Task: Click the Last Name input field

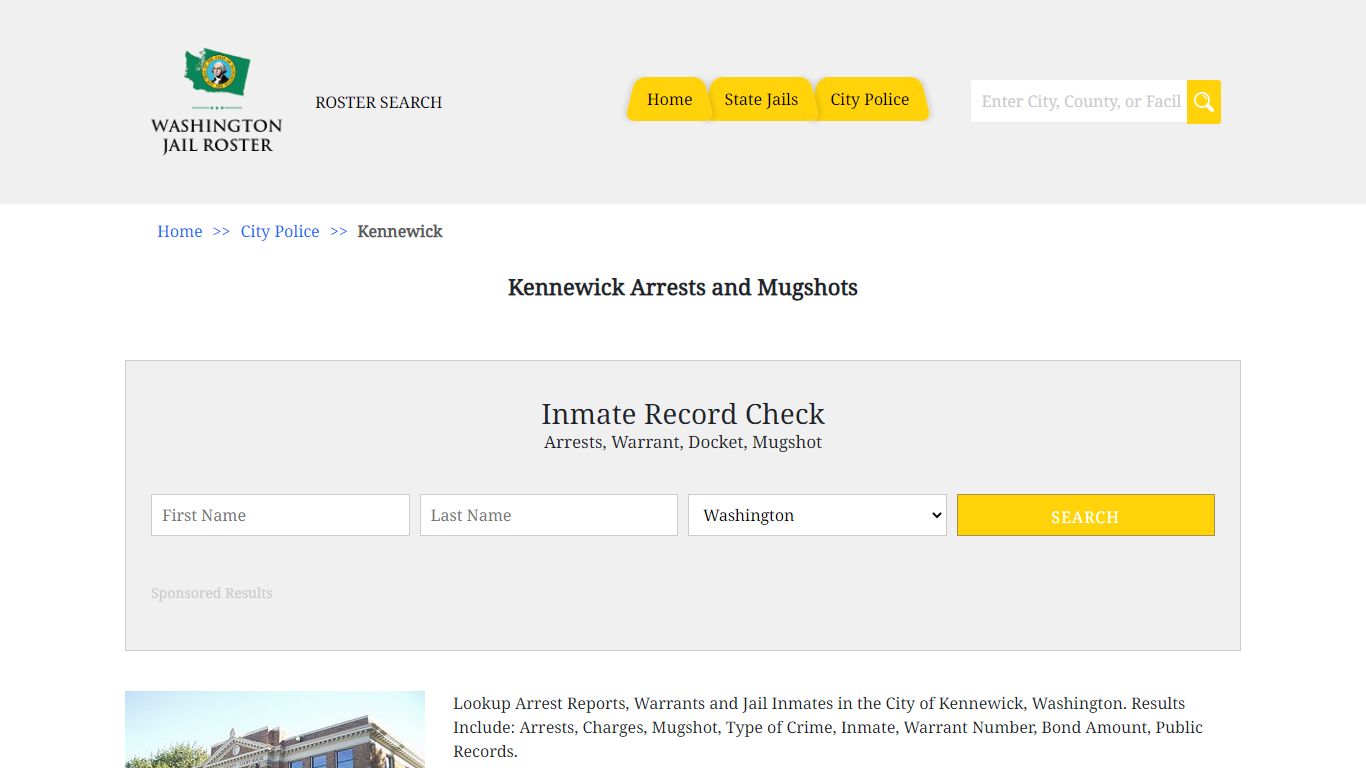Action: click(549, 515)
